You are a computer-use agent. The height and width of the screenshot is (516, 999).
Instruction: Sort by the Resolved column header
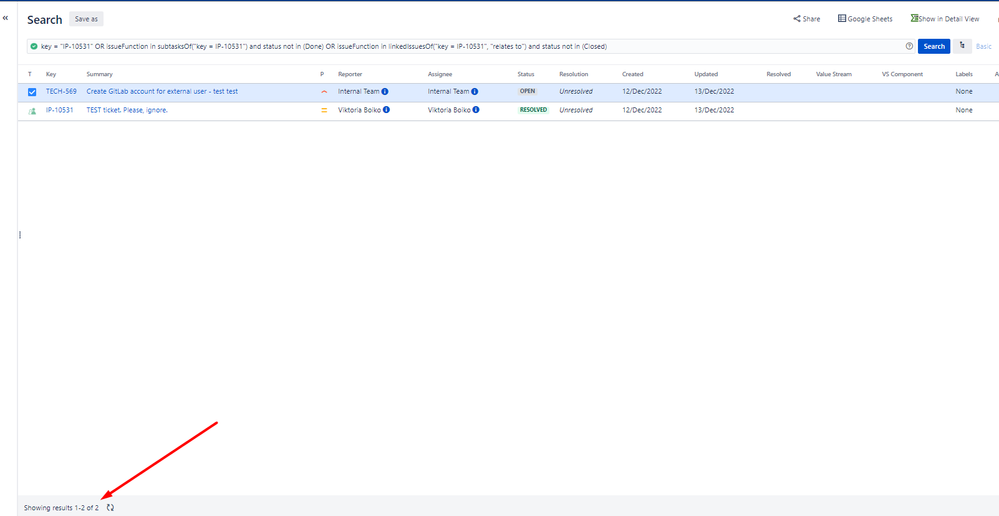(779, 75)
